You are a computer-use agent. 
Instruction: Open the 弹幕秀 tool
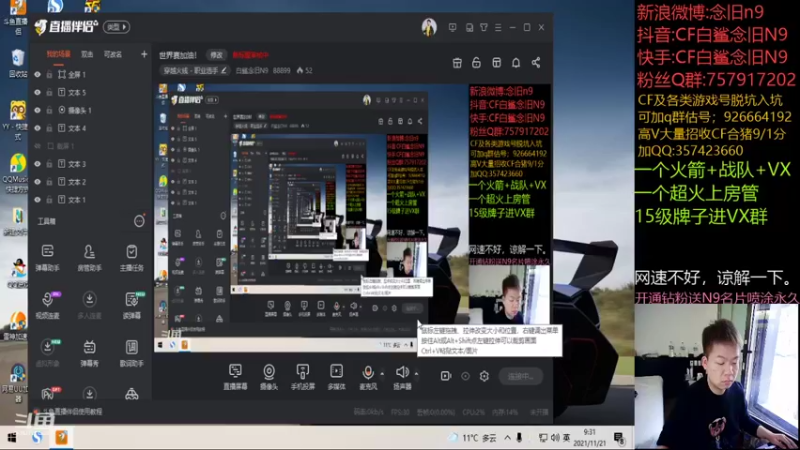coord(89,353)
